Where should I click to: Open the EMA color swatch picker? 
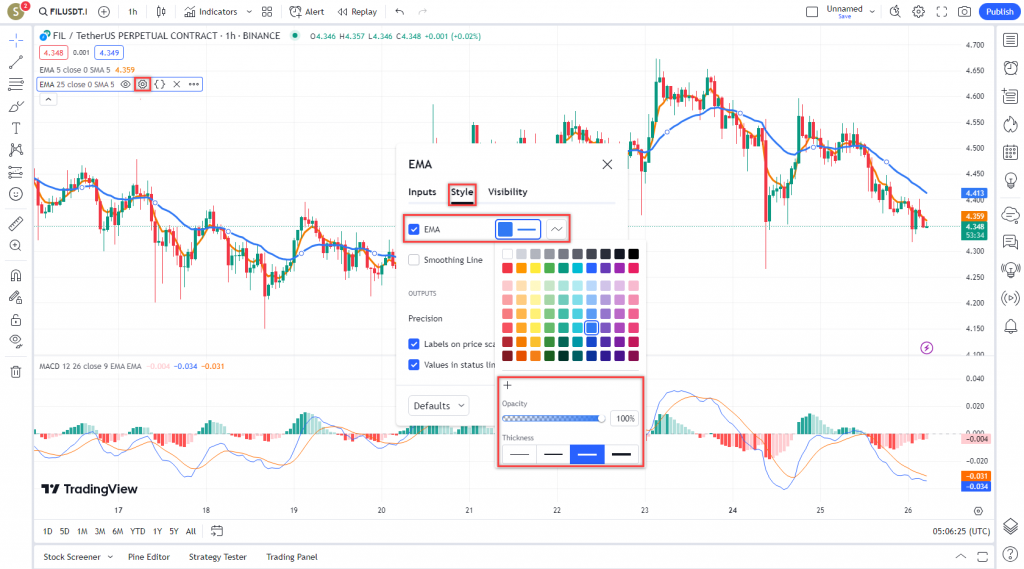[518, 229]
